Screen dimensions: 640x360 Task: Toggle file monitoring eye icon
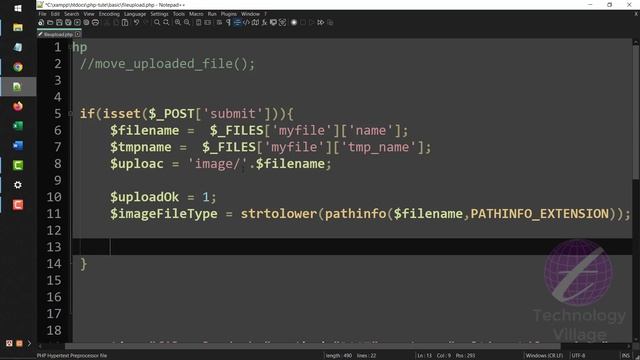(282, 22)
